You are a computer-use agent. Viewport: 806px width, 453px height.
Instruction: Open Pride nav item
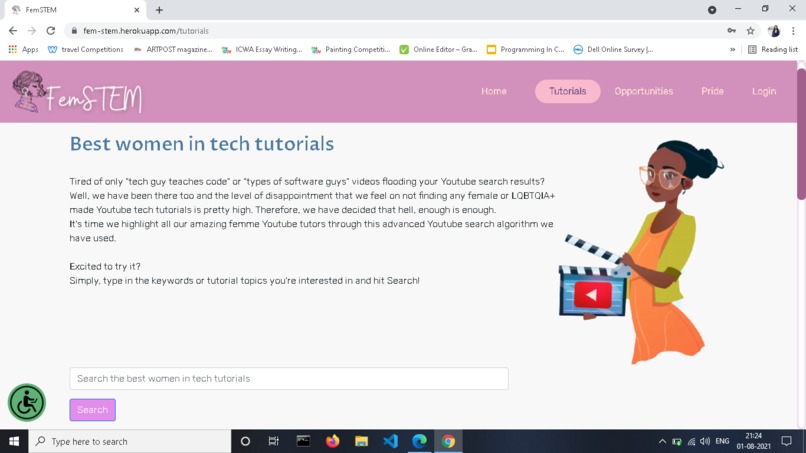(x=712, y=91)
